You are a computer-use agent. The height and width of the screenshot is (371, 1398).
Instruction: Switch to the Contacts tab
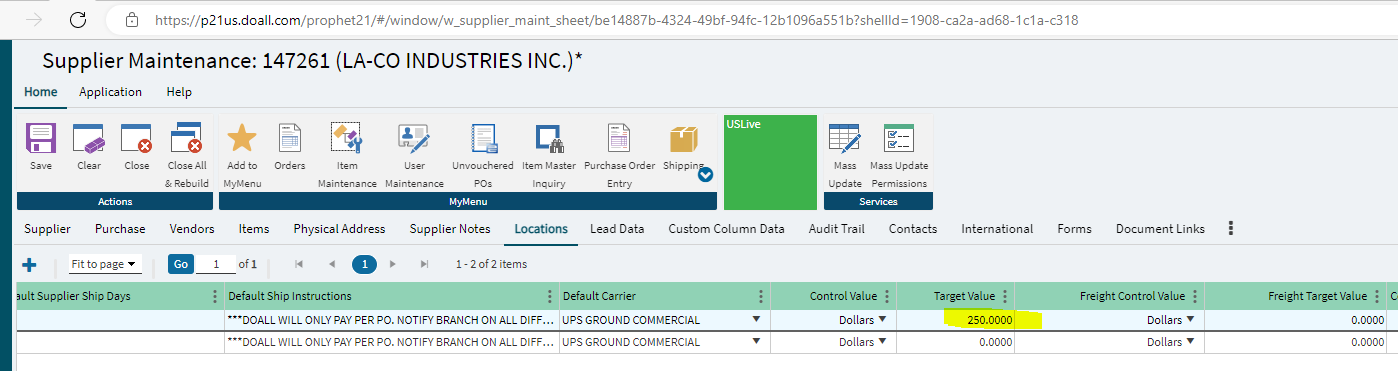click(x=913, y=229)
